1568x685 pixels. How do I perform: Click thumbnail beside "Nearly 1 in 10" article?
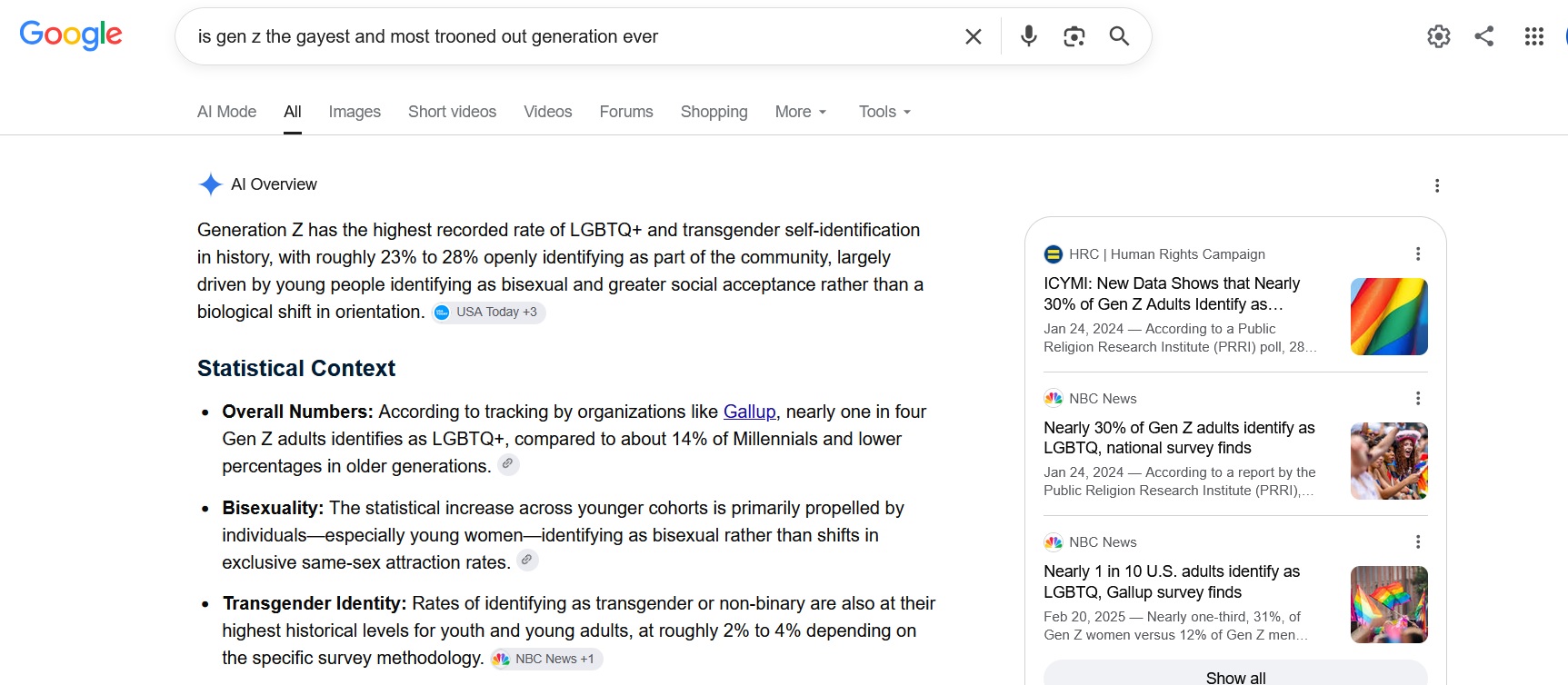click(x=1389, y=604)
